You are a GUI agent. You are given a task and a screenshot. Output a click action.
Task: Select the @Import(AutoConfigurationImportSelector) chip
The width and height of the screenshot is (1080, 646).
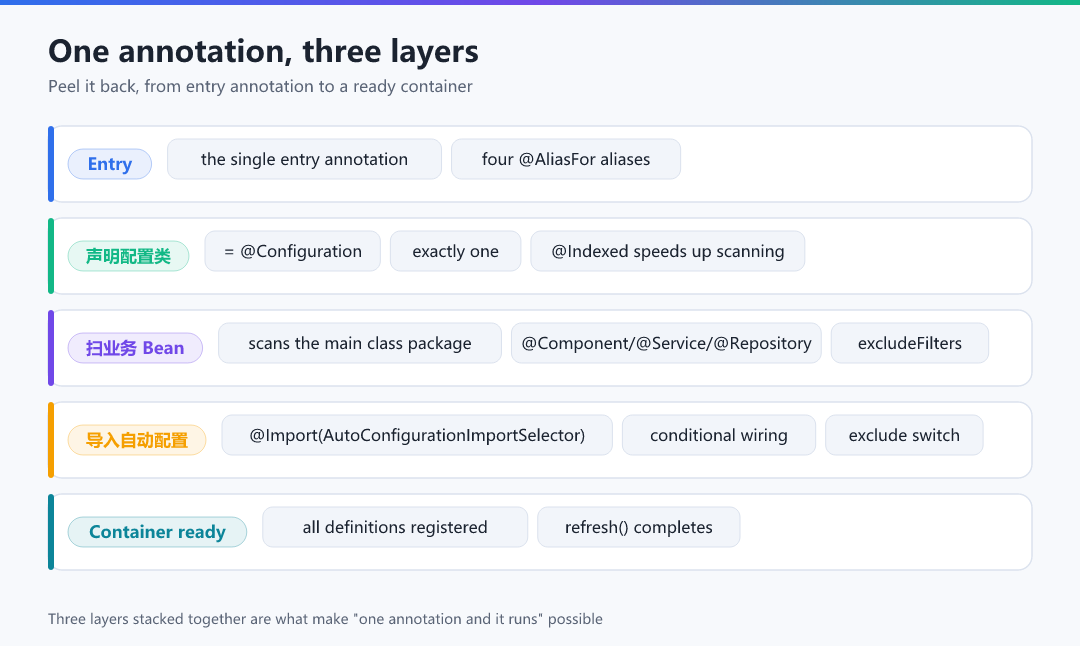click(x=417, y=435)
